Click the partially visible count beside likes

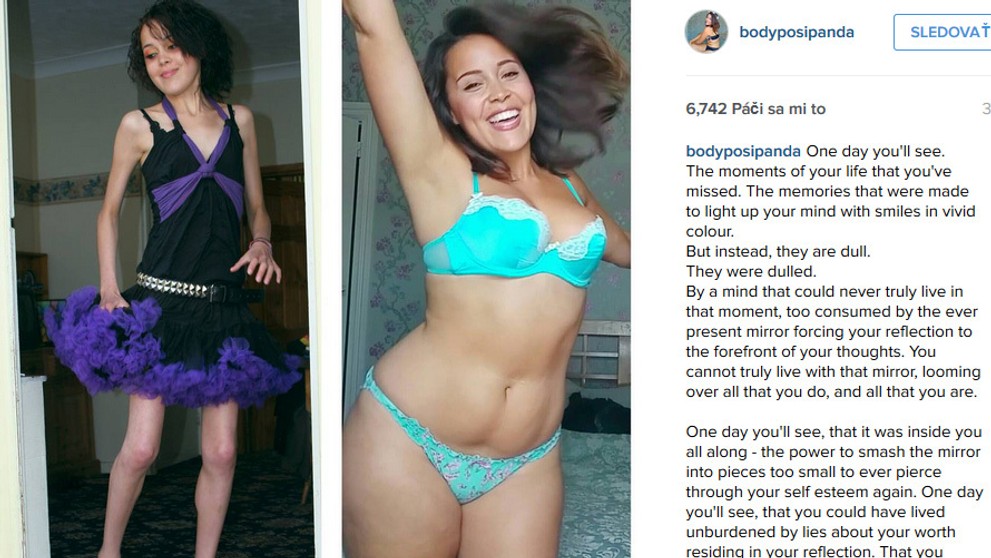986,109
